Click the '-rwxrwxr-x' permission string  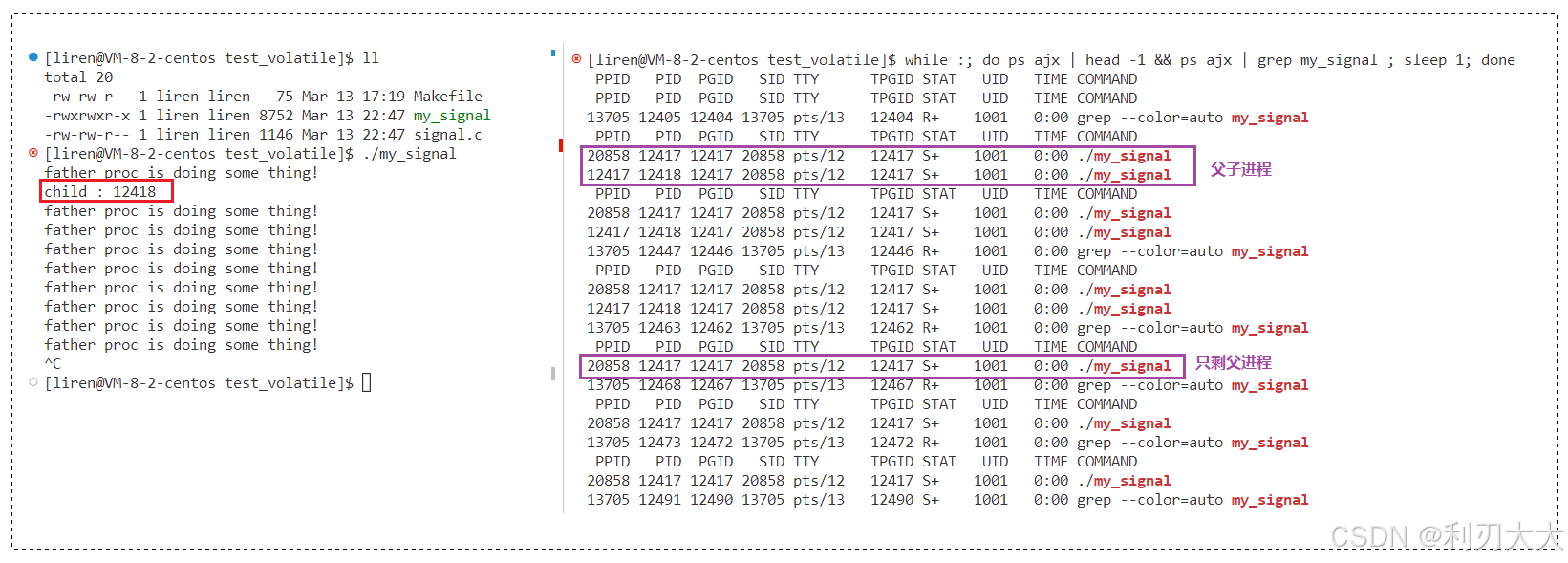pyautogui.click(x=87, y=116)
